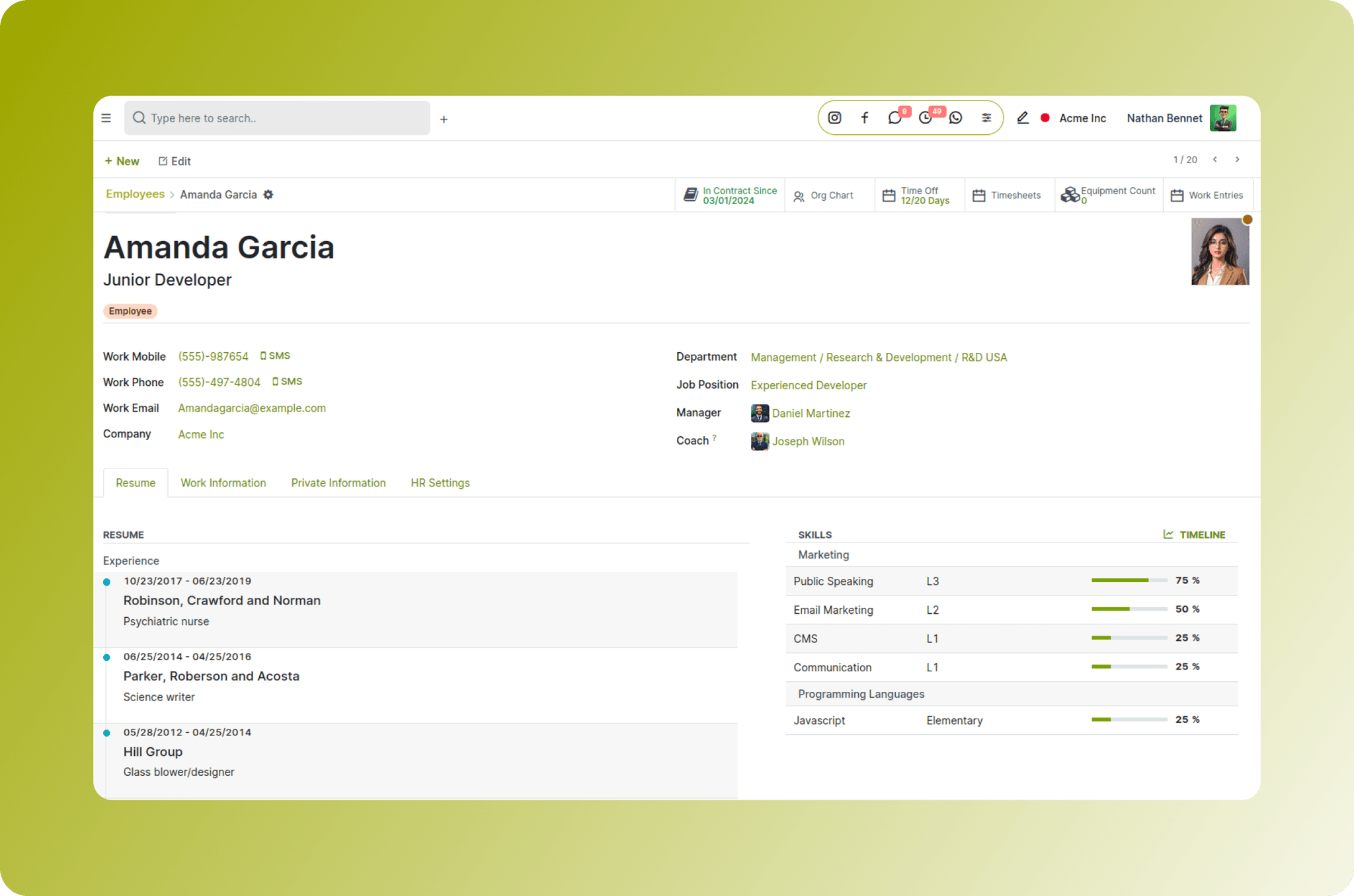Open Nathan Bennet user menu
Screen dimensions: 1354x896
coord(1164,118)
